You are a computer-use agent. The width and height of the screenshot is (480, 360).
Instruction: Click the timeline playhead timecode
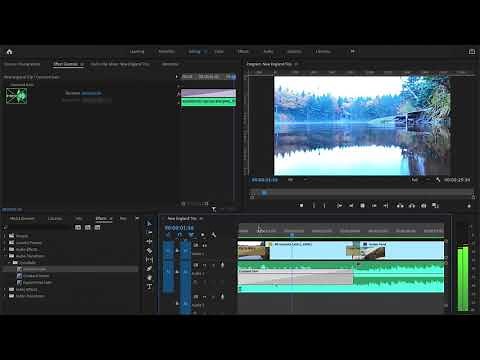pos(179,228)
